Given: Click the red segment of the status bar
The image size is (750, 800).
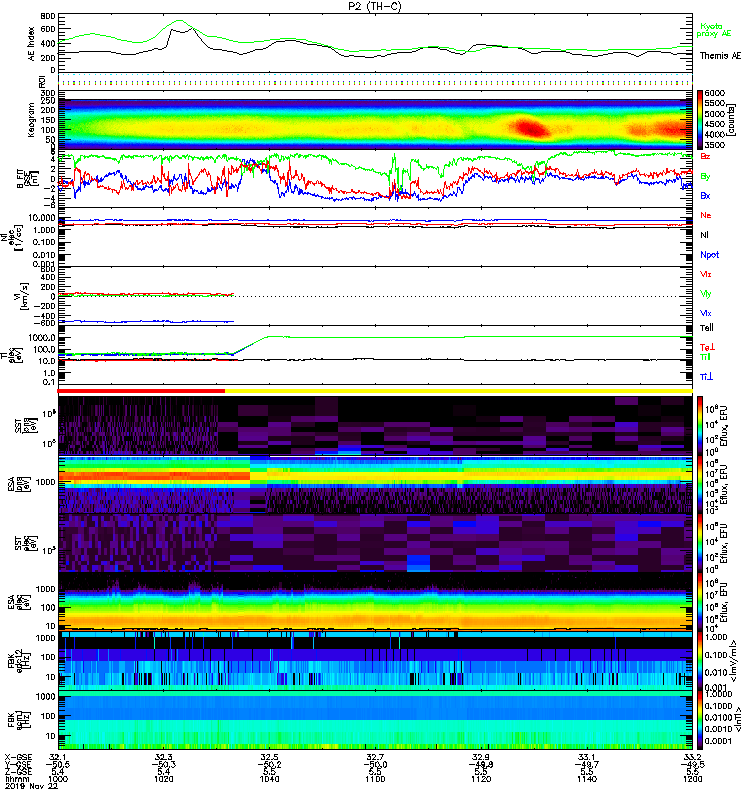Looking at the screenshot, I should (x=141, y=391).
